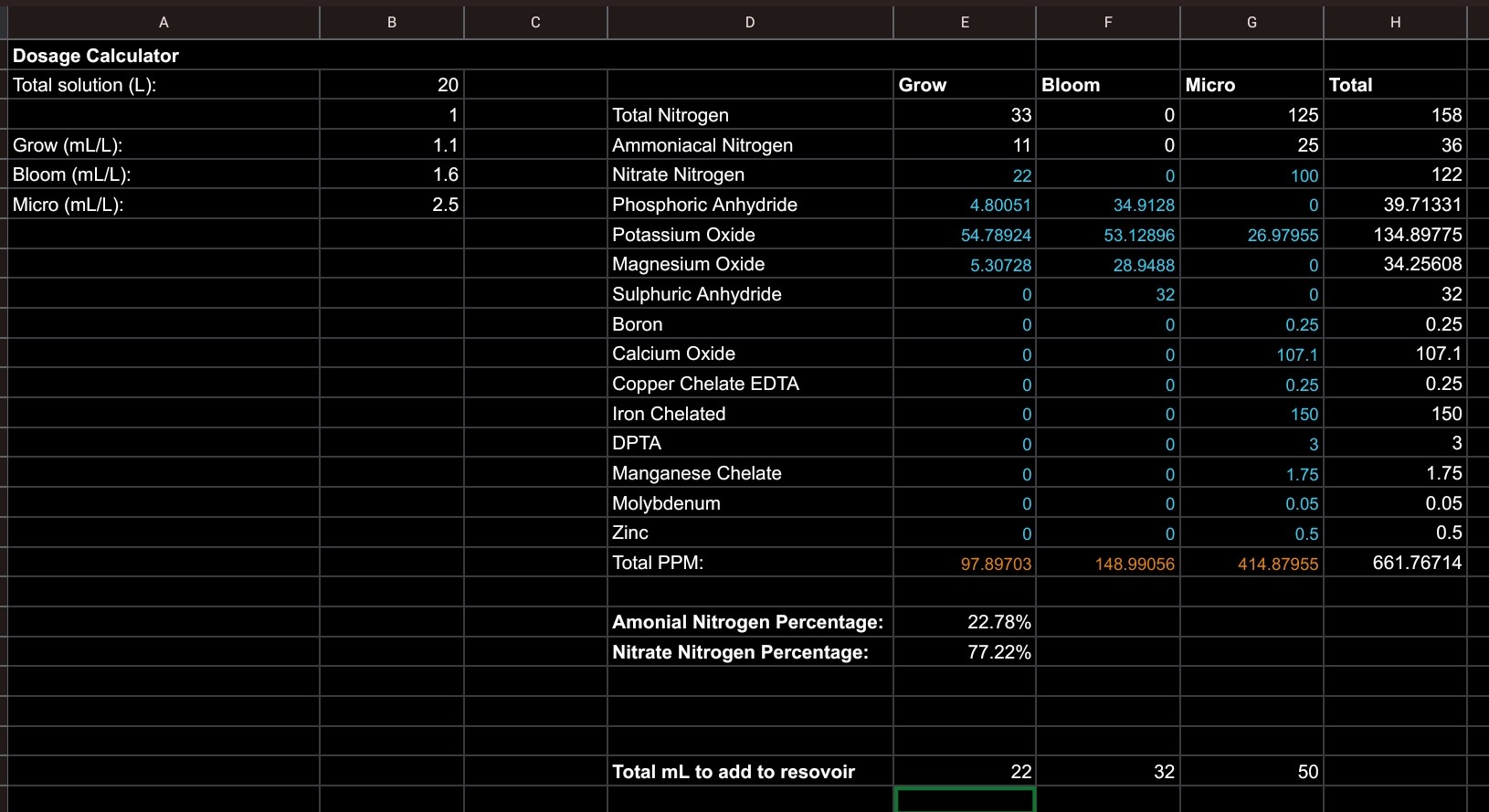The image size is (1489, 812).
Task: Click the Amonial Nitrogen Percentage value 22.78%
Action: (965, 622)
